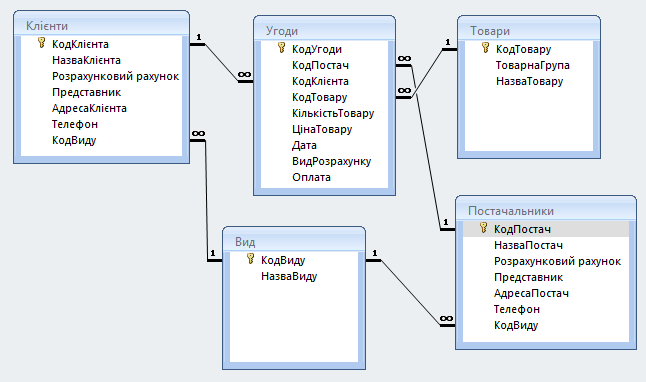
Task: Select field ВидРозрахунку
Action: pos(331,161)
